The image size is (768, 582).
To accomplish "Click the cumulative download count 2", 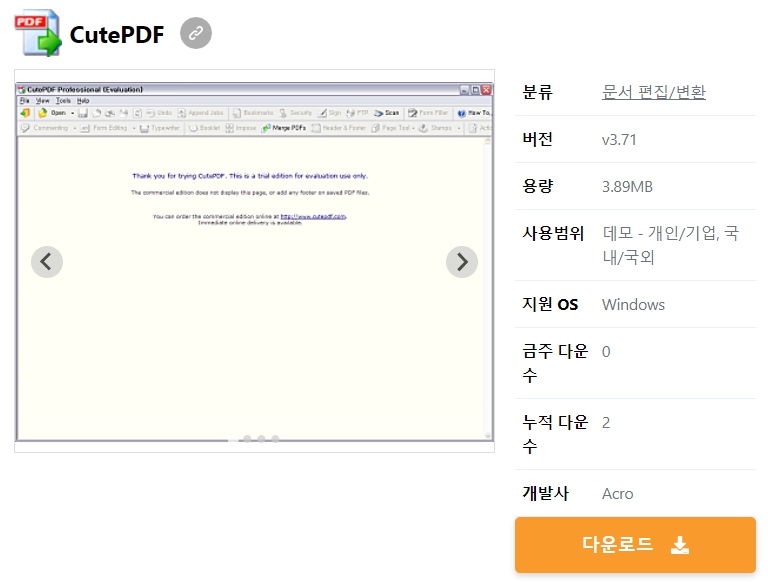I will [606, 423].
